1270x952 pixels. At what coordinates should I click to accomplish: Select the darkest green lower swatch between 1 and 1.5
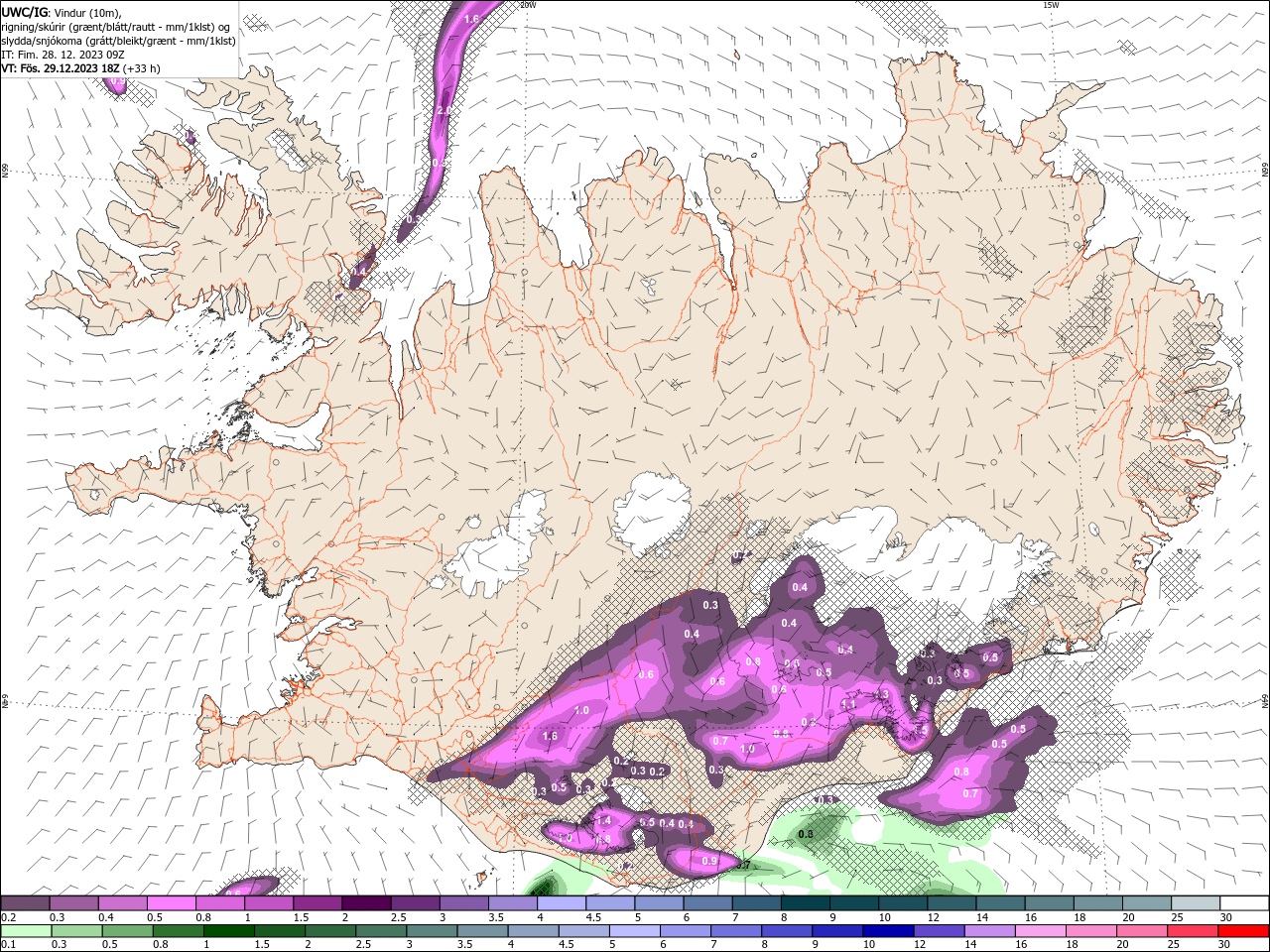(x=227, y=930)
